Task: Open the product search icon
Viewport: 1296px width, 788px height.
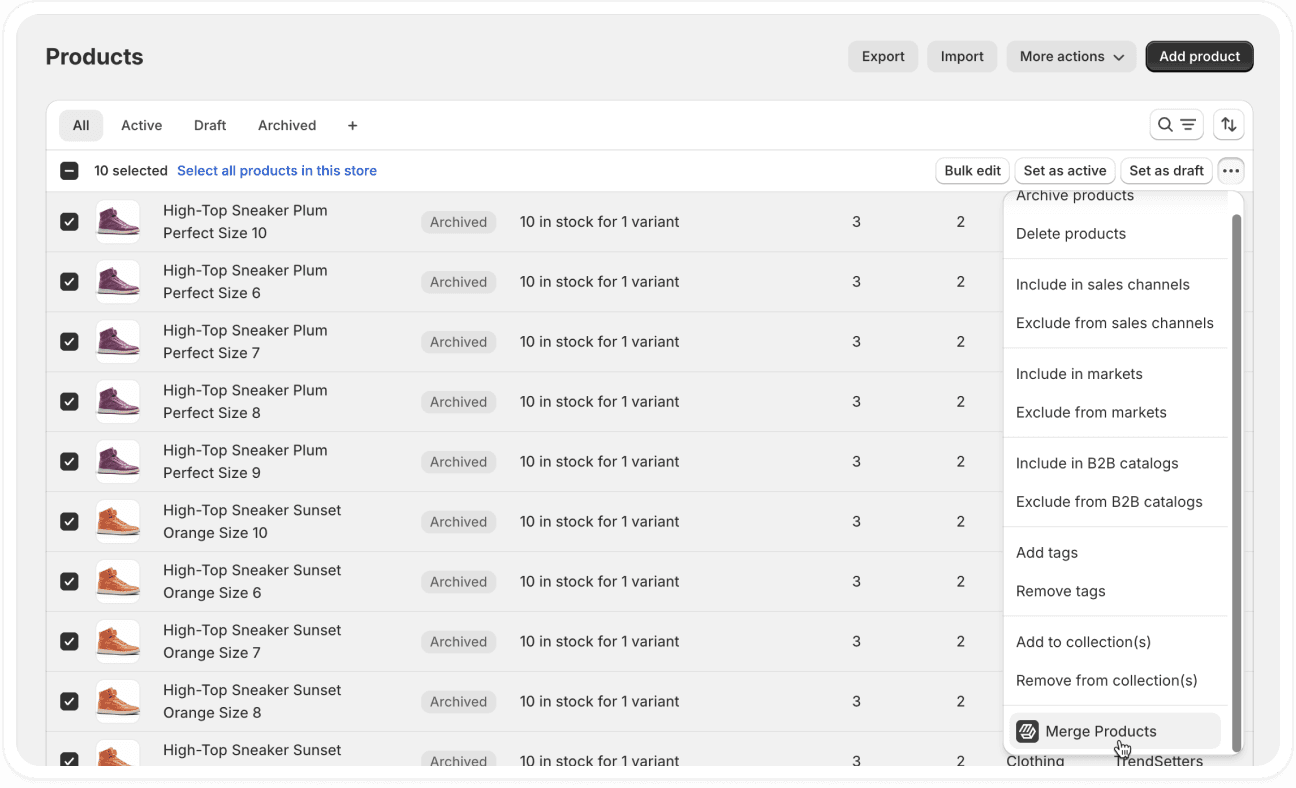Action: (1163, 125)
